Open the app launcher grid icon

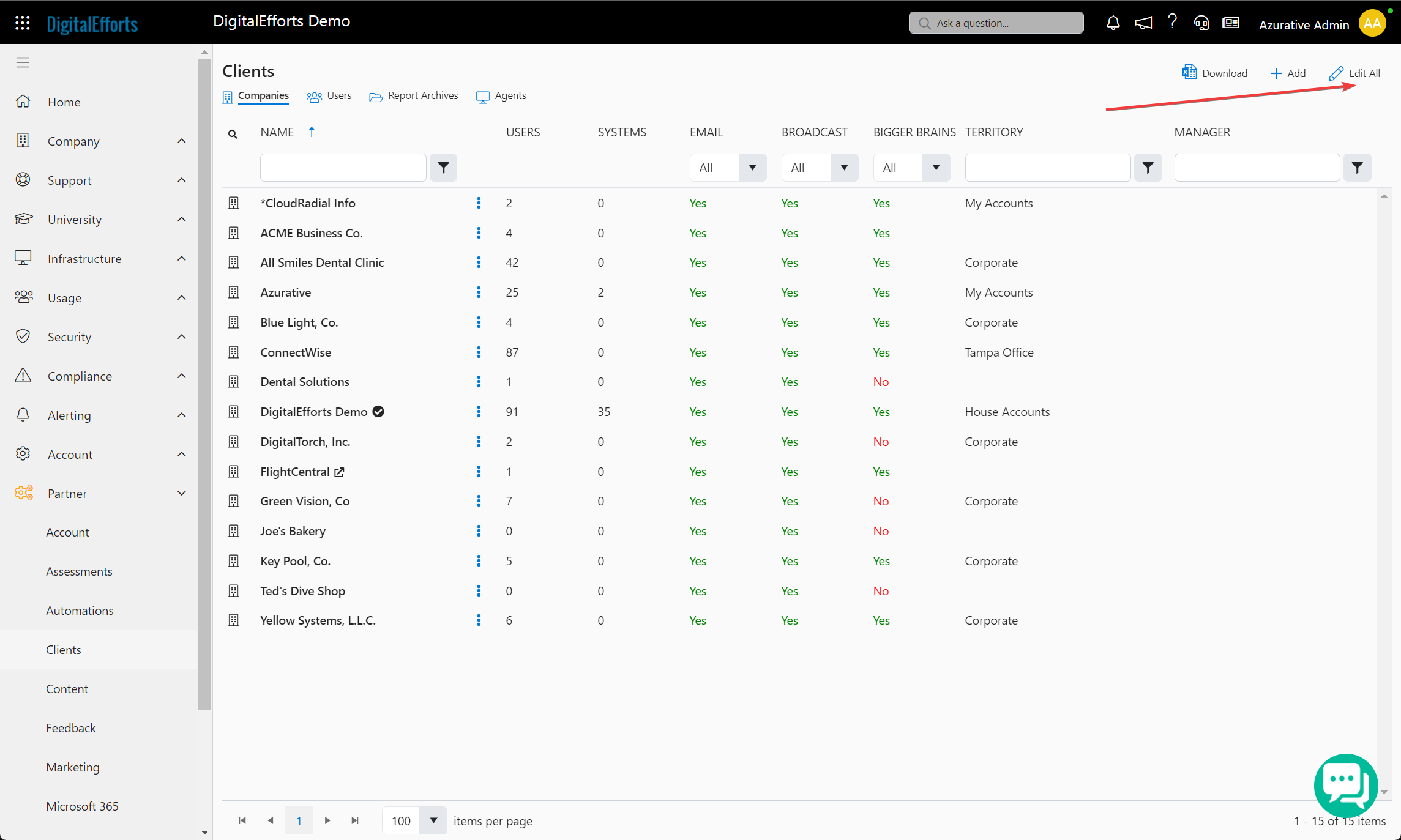coord(23,23)
